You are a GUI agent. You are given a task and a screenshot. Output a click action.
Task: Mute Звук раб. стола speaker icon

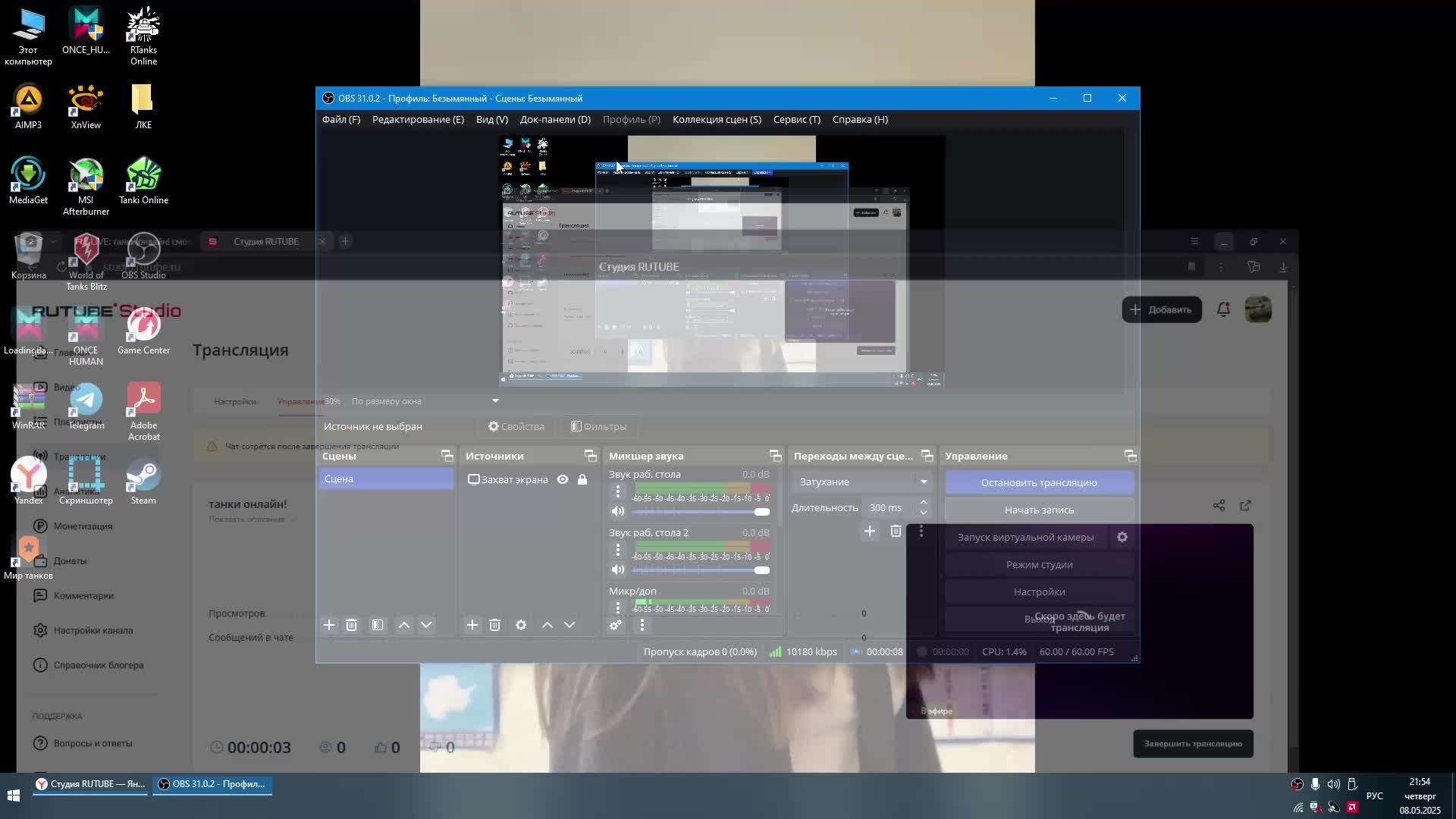tap(618, 511)
